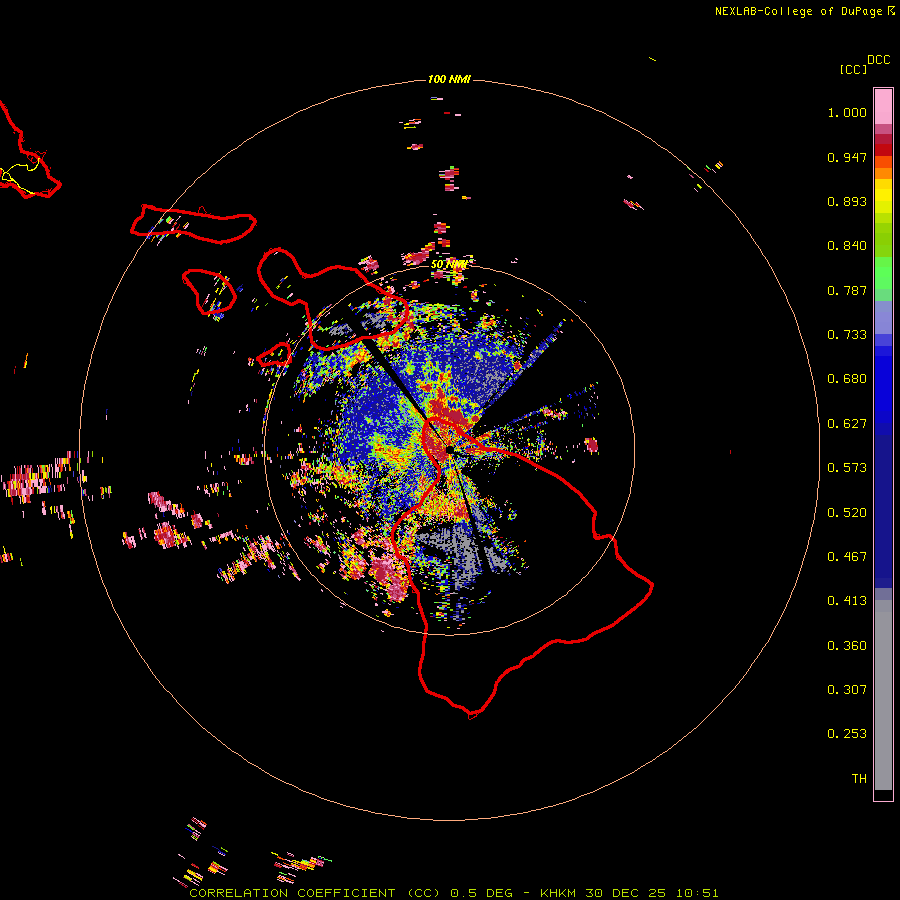900x900 pixels.
Task: Click the 0.307 color scale value
Action: tap(847, 690)
